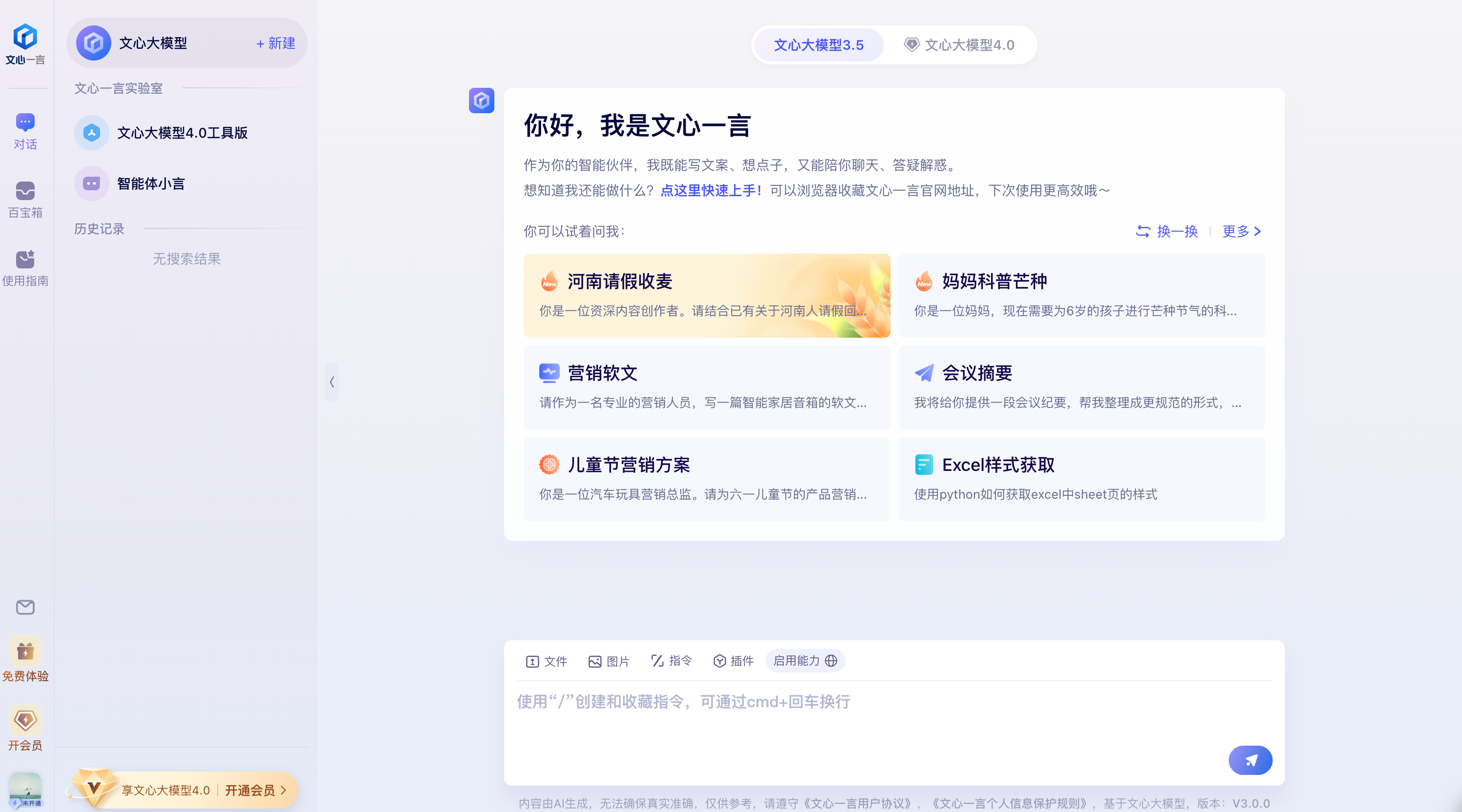Viewport: 1462px width, 812px height.
Task: Expand 更多 suggestions chevron
Action: coord(1257,231)
